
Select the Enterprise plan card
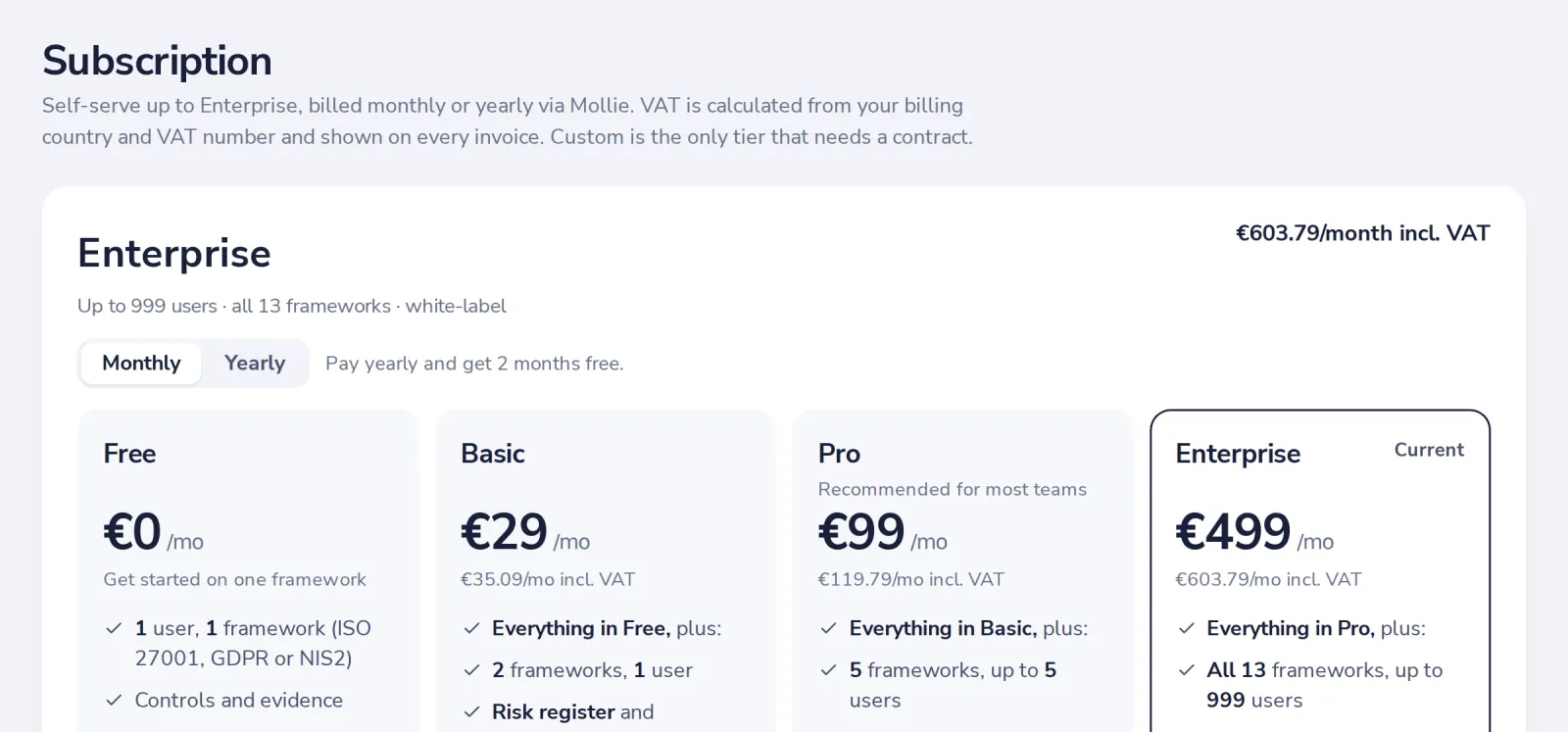click(1320, 570)
